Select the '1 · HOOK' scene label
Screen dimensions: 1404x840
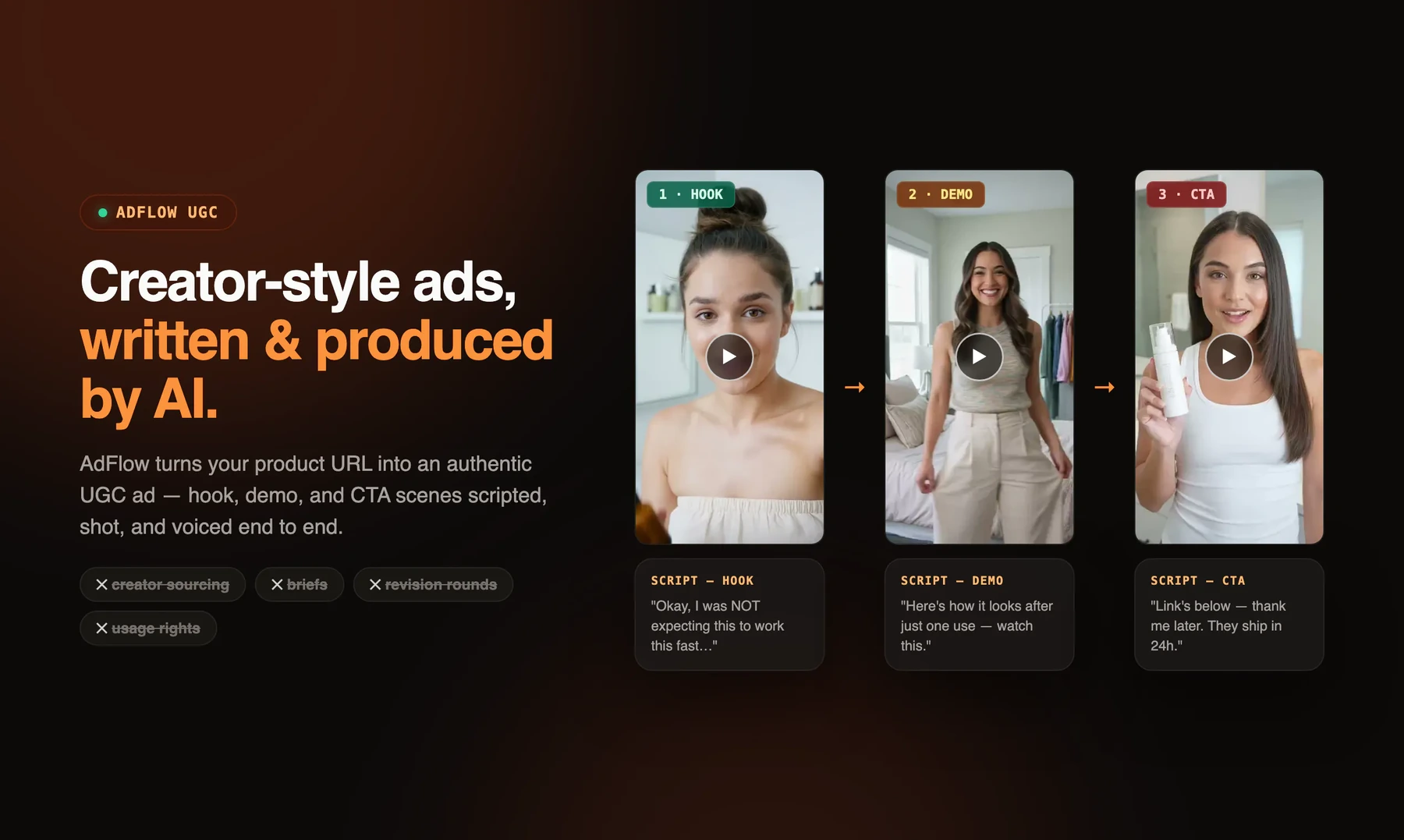point(690,194)
